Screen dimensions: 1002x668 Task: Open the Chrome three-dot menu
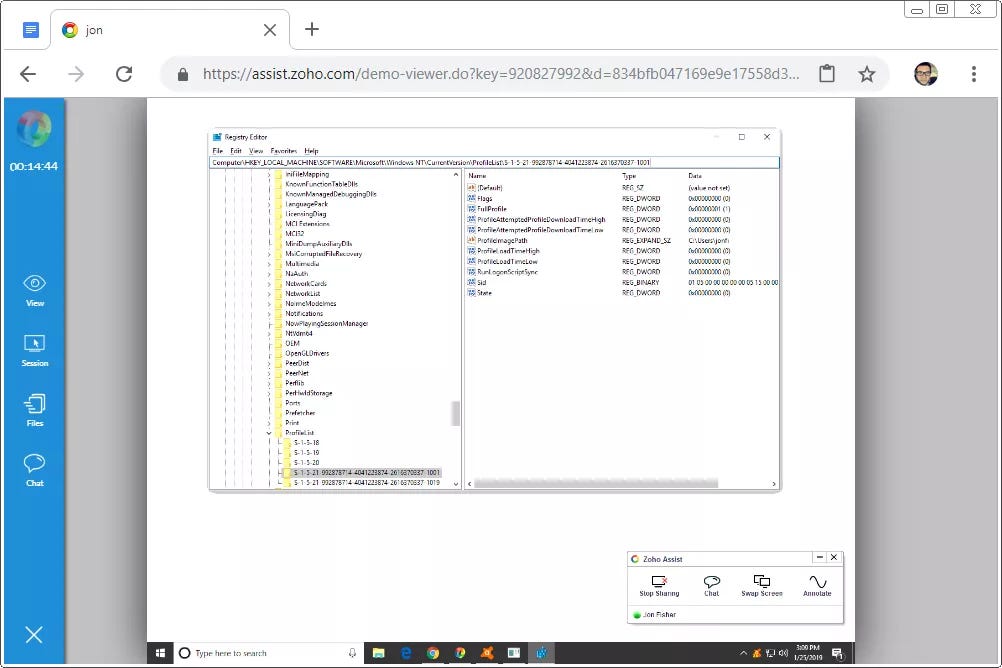click(974, 74)
